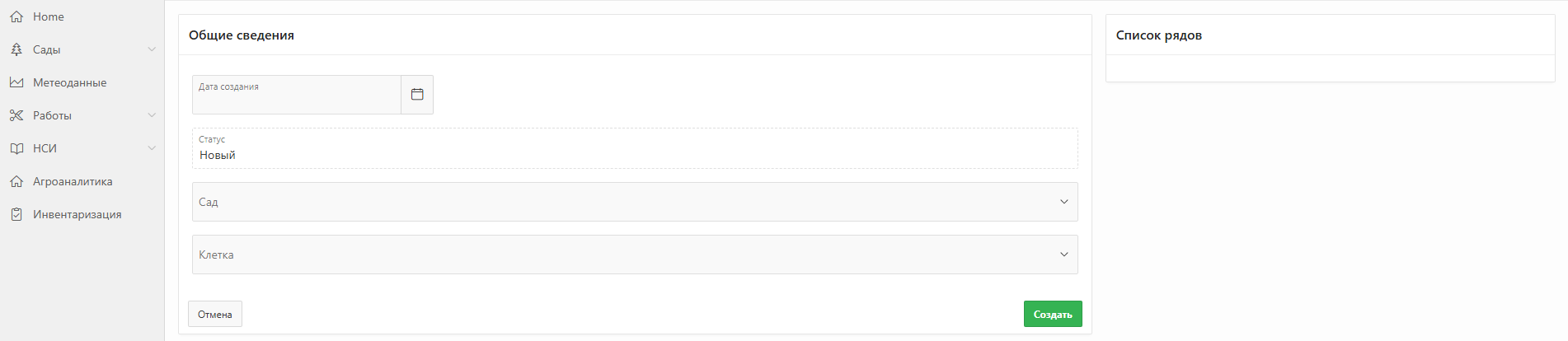Open the Клетка dropdown list

tap(635, 255)
